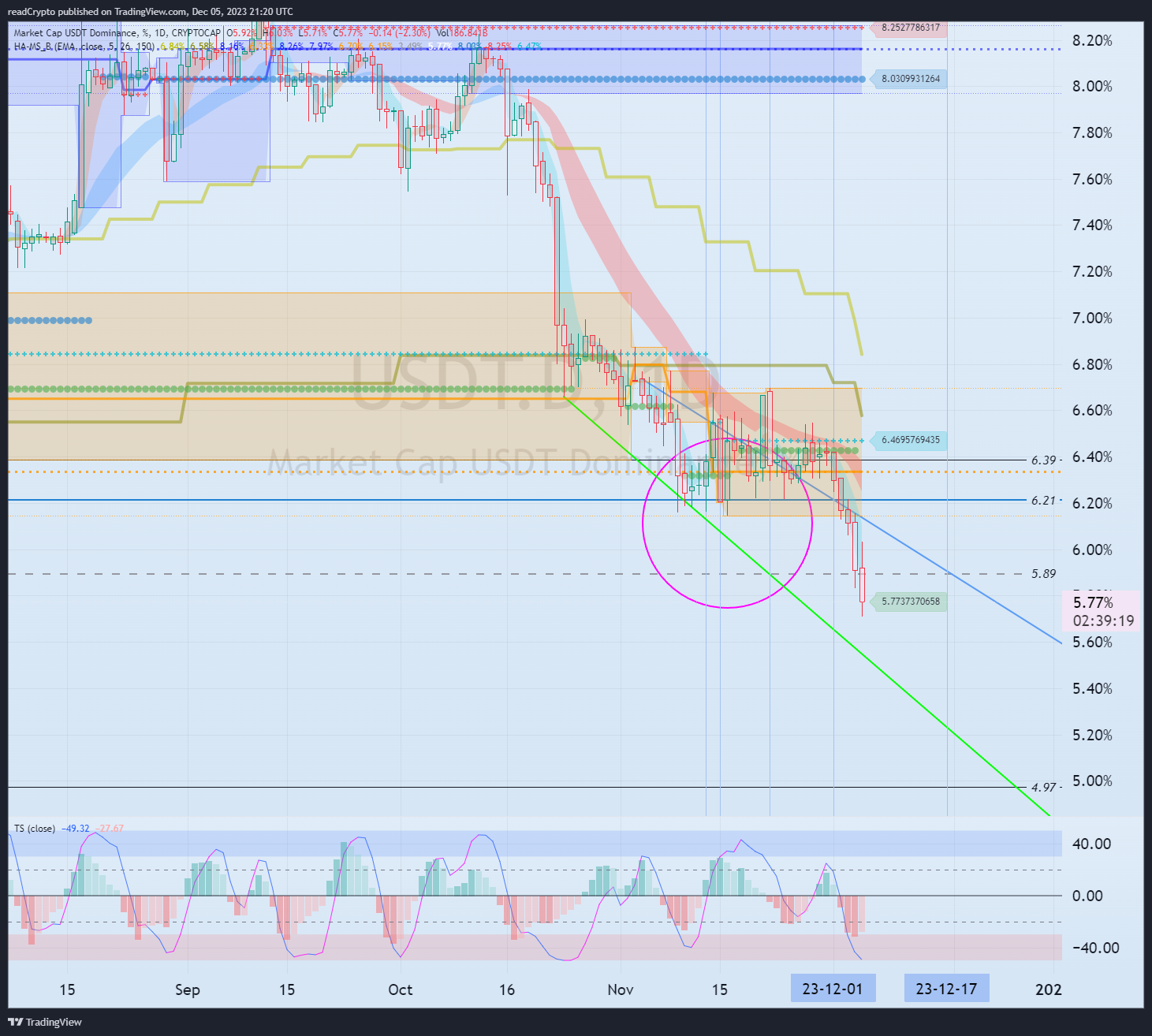The height and width of the screenshot is (1036, 1152).
Task: Click the 7.40% price axis label
Action: (x=1092, y=225)
